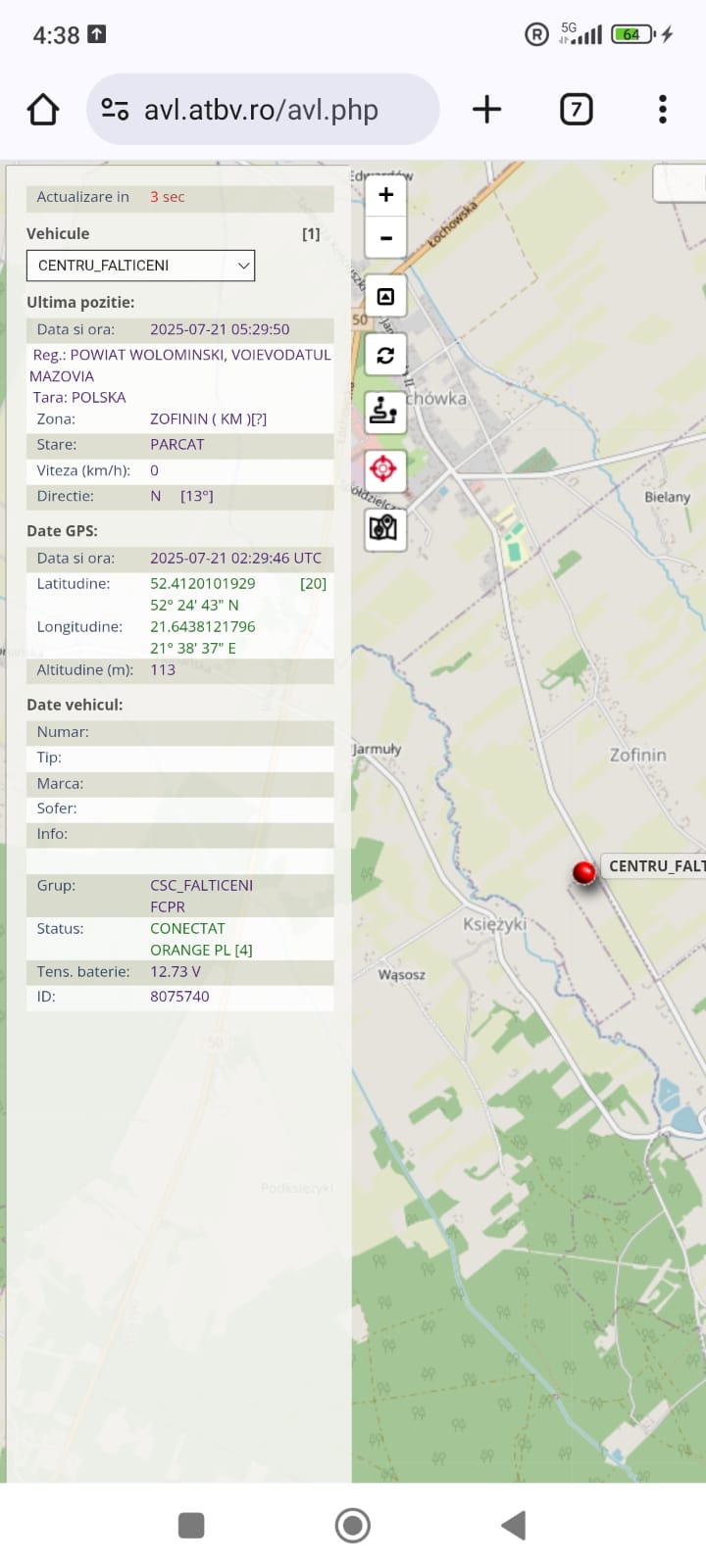Click the PARCAT status value
The image size is (706, 1568).
pos(177,444)
